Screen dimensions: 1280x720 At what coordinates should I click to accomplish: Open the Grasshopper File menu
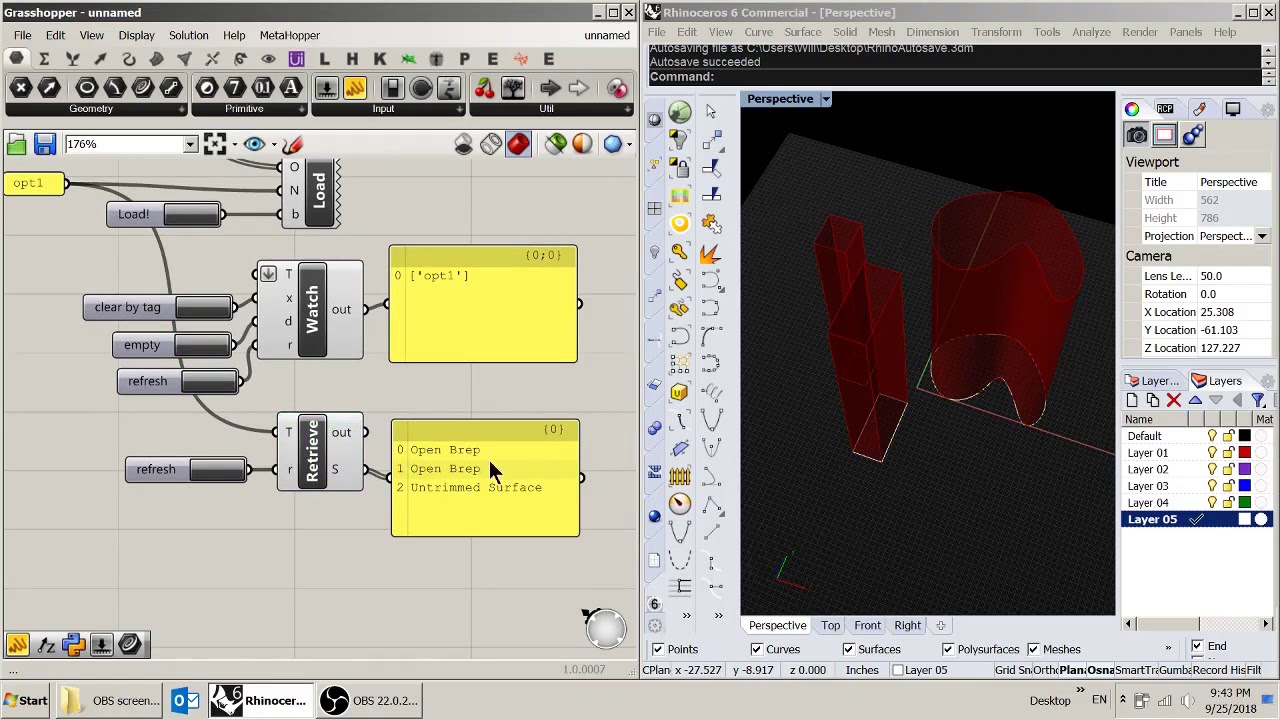(22, 35)
